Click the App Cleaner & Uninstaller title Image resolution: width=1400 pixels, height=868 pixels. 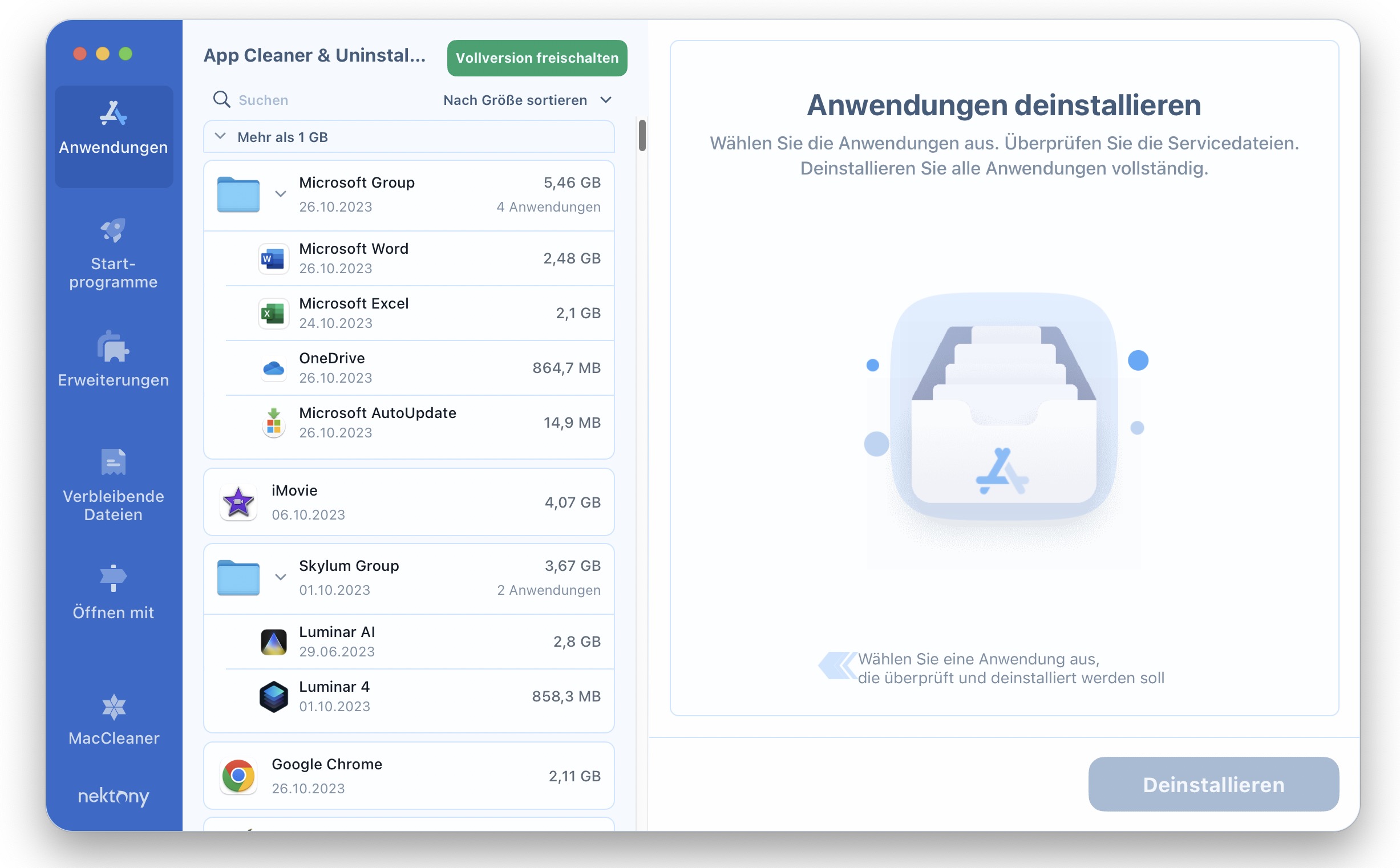coord(315,56)
